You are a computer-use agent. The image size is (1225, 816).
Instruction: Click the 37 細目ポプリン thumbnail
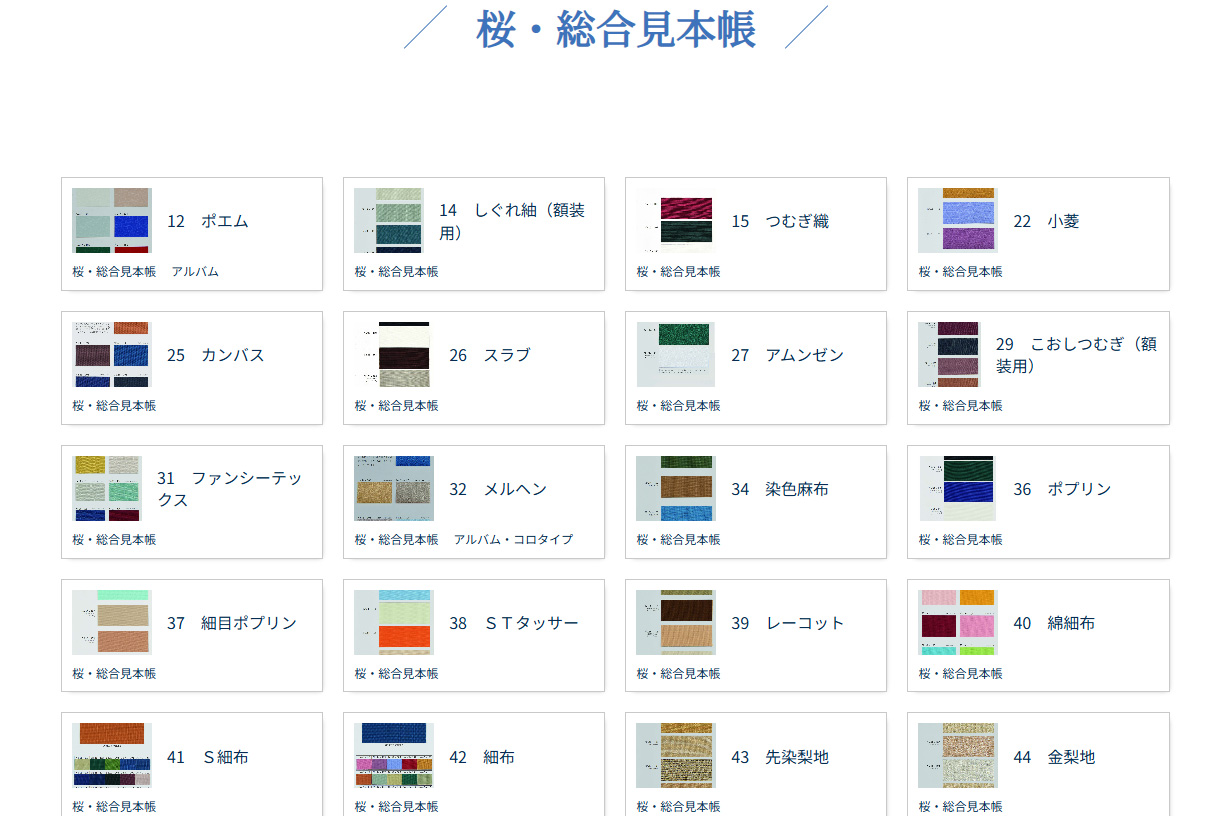tap(112, 622)
